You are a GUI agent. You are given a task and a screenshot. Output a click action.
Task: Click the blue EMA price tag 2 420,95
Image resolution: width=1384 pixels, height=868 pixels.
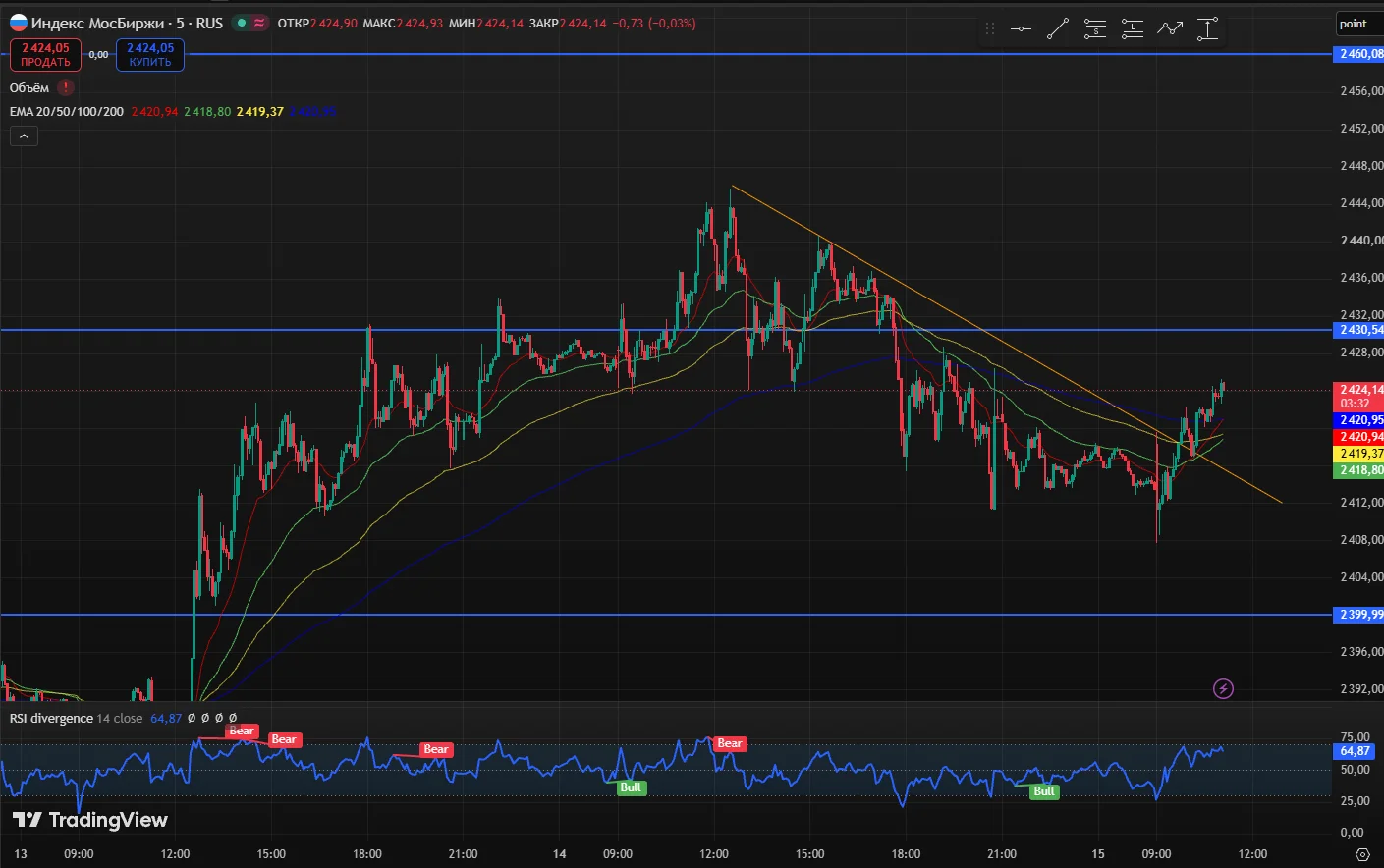point(1359,420)
